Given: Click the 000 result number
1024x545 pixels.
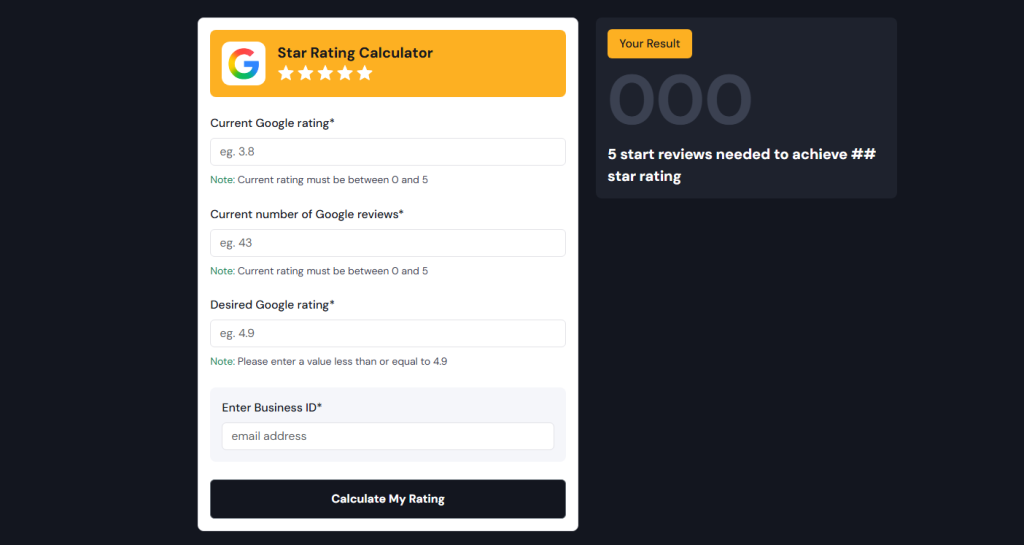Looking at the screenshot, I should pyautogui.click(x=680, y=101).
